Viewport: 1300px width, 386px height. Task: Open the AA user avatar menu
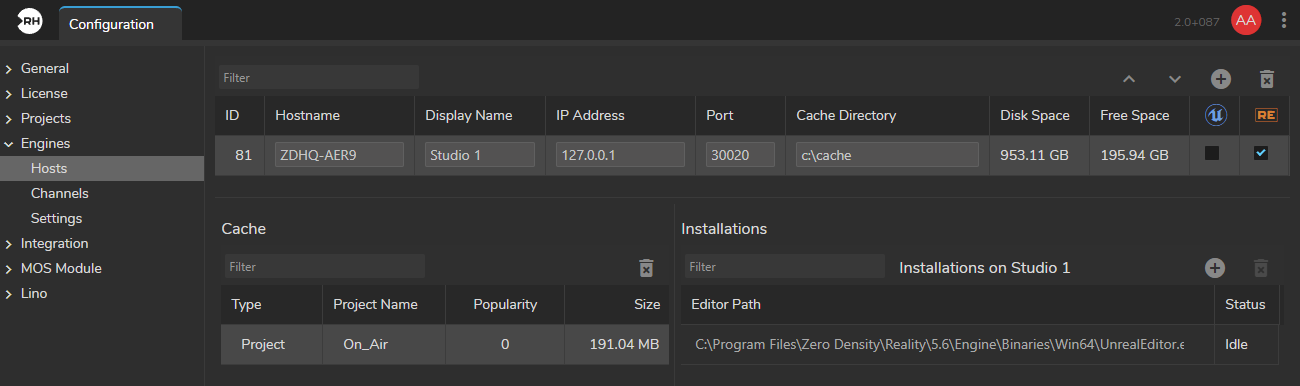(x=1245, y=20)
